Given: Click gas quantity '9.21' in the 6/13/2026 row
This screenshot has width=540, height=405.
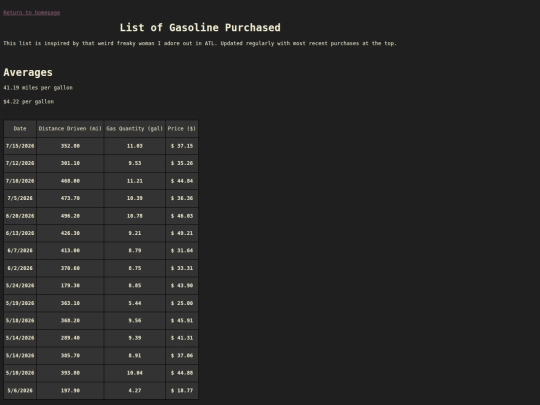Looking at the screenshot, I should click(135, 233).
